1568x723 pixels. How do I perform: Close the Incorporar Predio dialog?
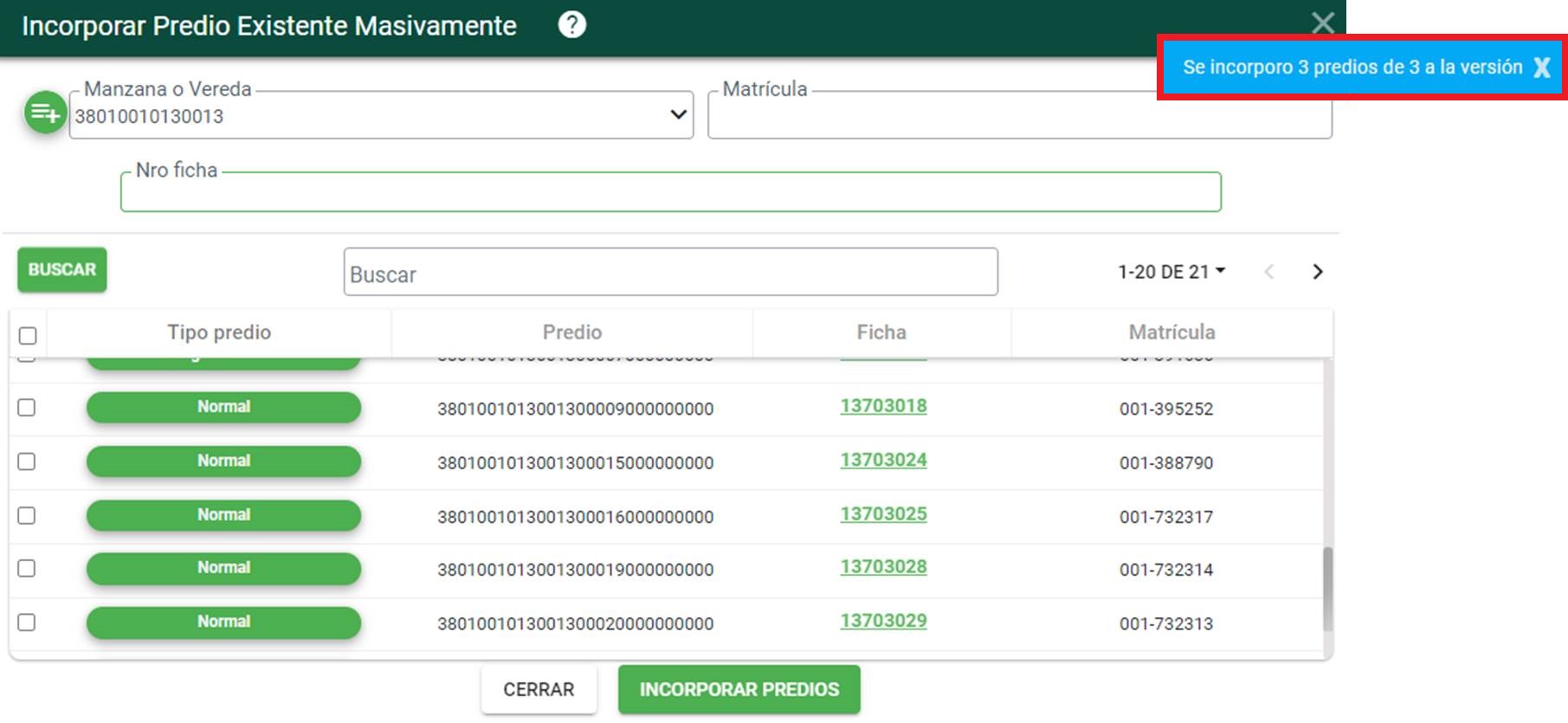click(1322, 23)
